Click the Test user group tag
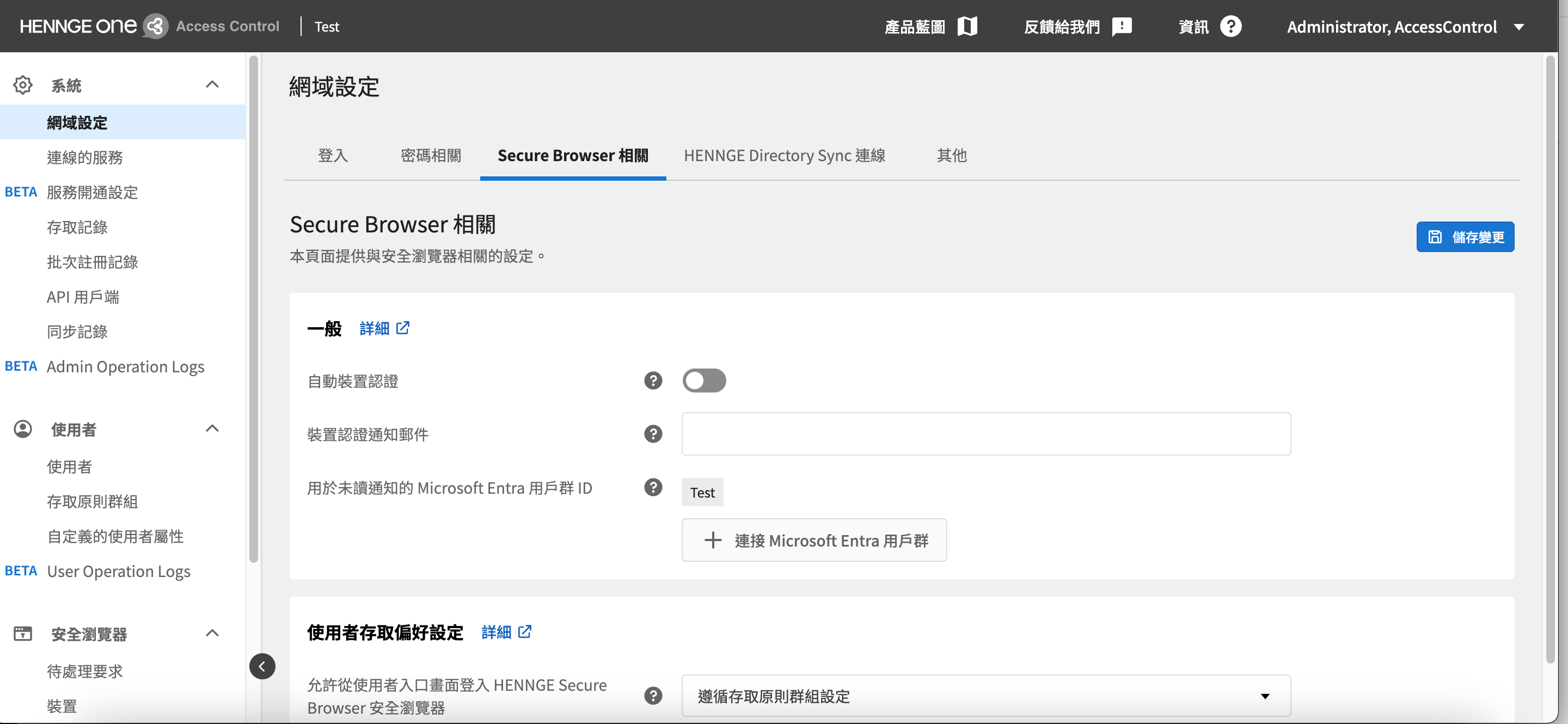The width and height of the screenshot is (1568, 724). 702,492
